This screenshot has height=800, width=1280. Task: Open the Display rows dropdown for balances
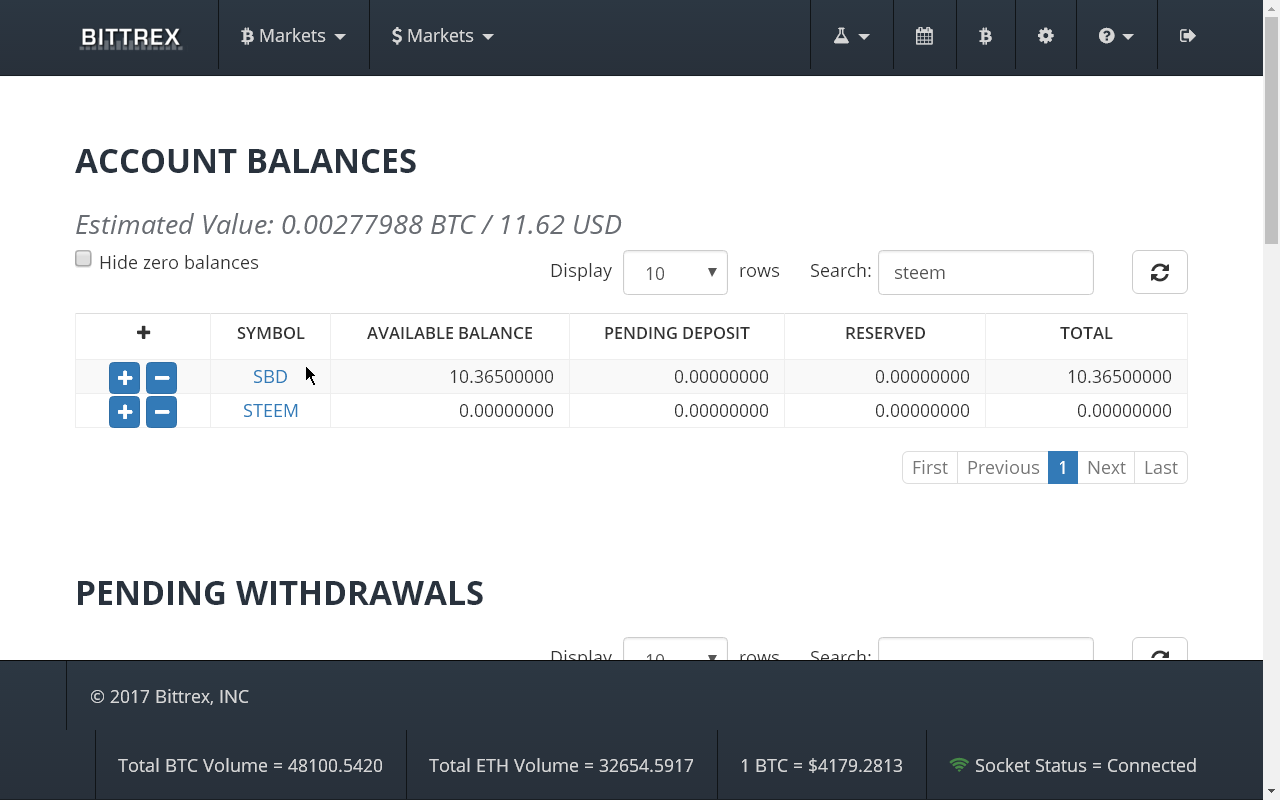pyautogui.click(x=675, y=272)
